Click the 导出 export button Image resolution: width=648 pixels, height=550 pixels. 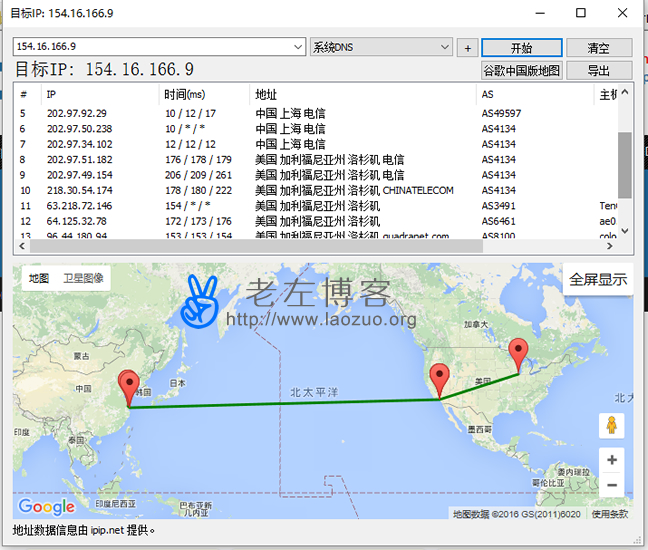599,71
